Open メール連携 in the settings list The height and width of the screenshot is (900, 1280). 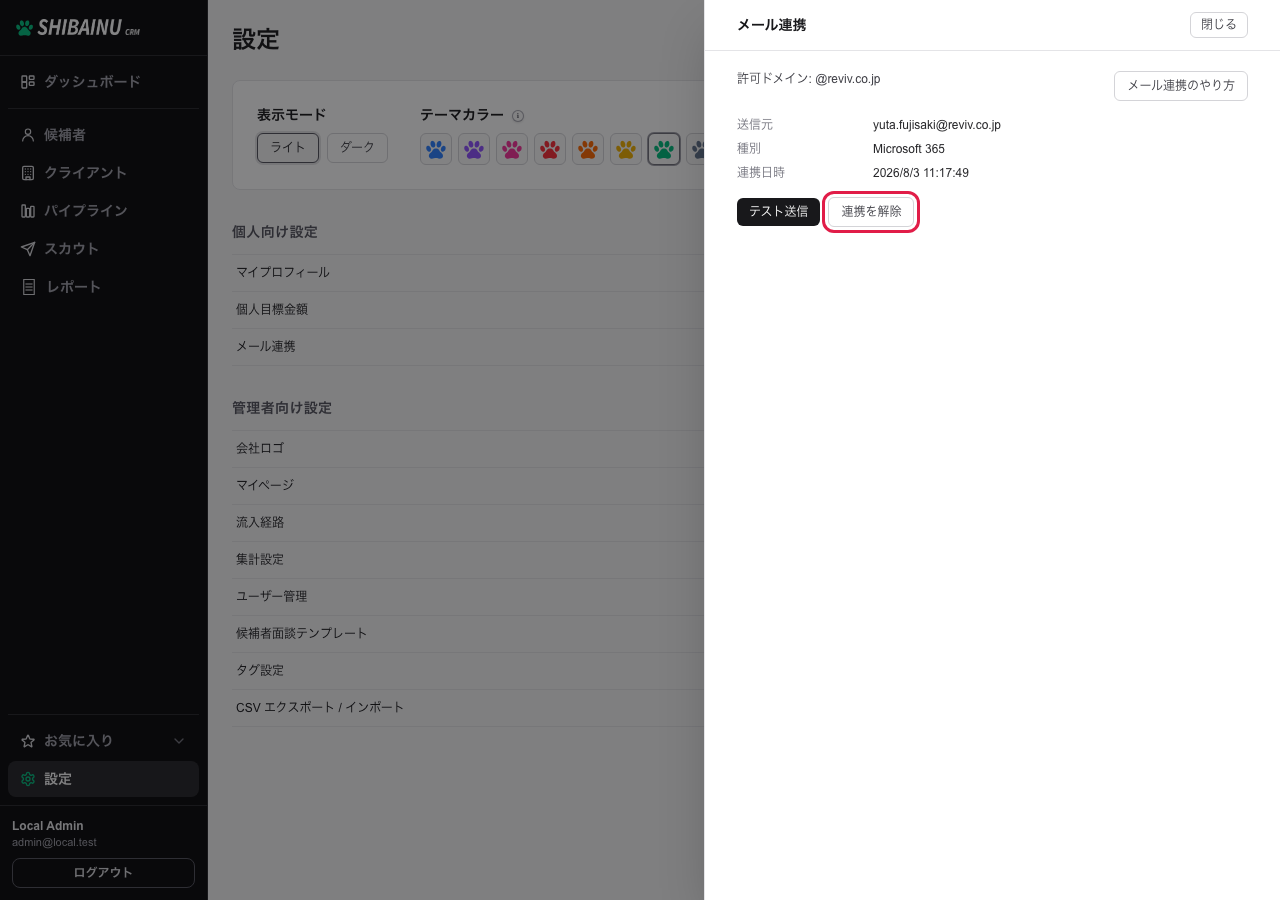(468, 347)
